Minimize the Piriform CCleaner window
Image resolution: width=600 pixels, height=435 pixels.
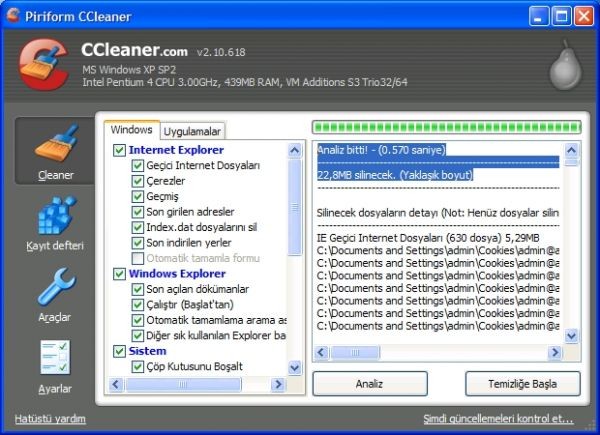point(539,16)
